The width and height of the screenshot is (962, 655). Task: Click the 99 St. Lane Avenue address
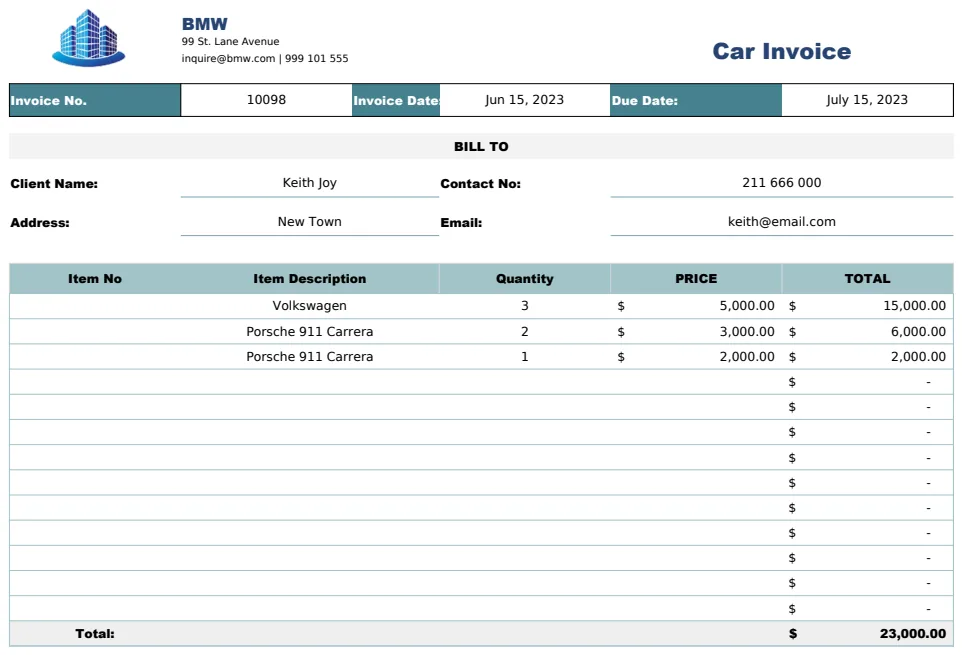click(x=230, y=41)
